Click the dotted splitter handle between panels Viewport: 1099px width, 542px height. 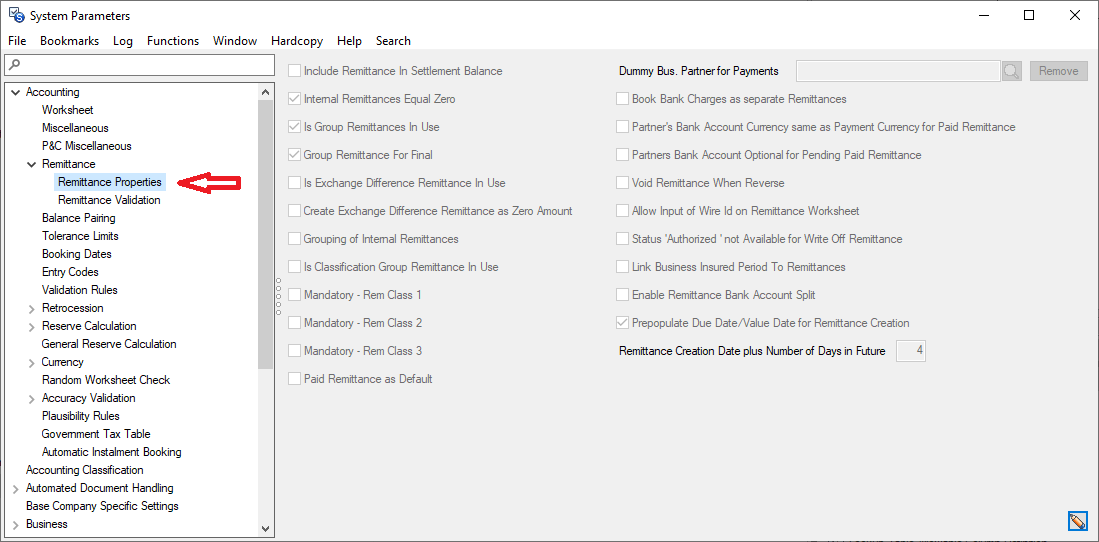click(x=278, y=295)
